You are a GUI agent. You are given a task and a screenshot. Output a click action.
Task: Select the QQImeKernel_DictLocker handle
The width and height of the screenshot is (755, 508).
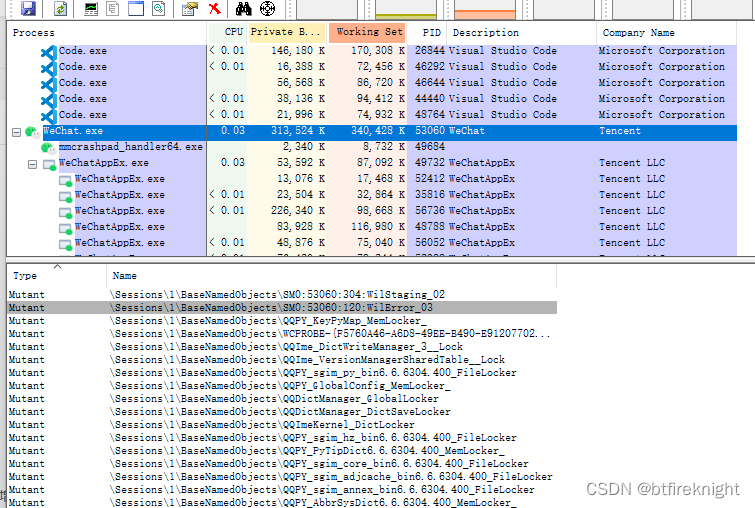point(282,425)
